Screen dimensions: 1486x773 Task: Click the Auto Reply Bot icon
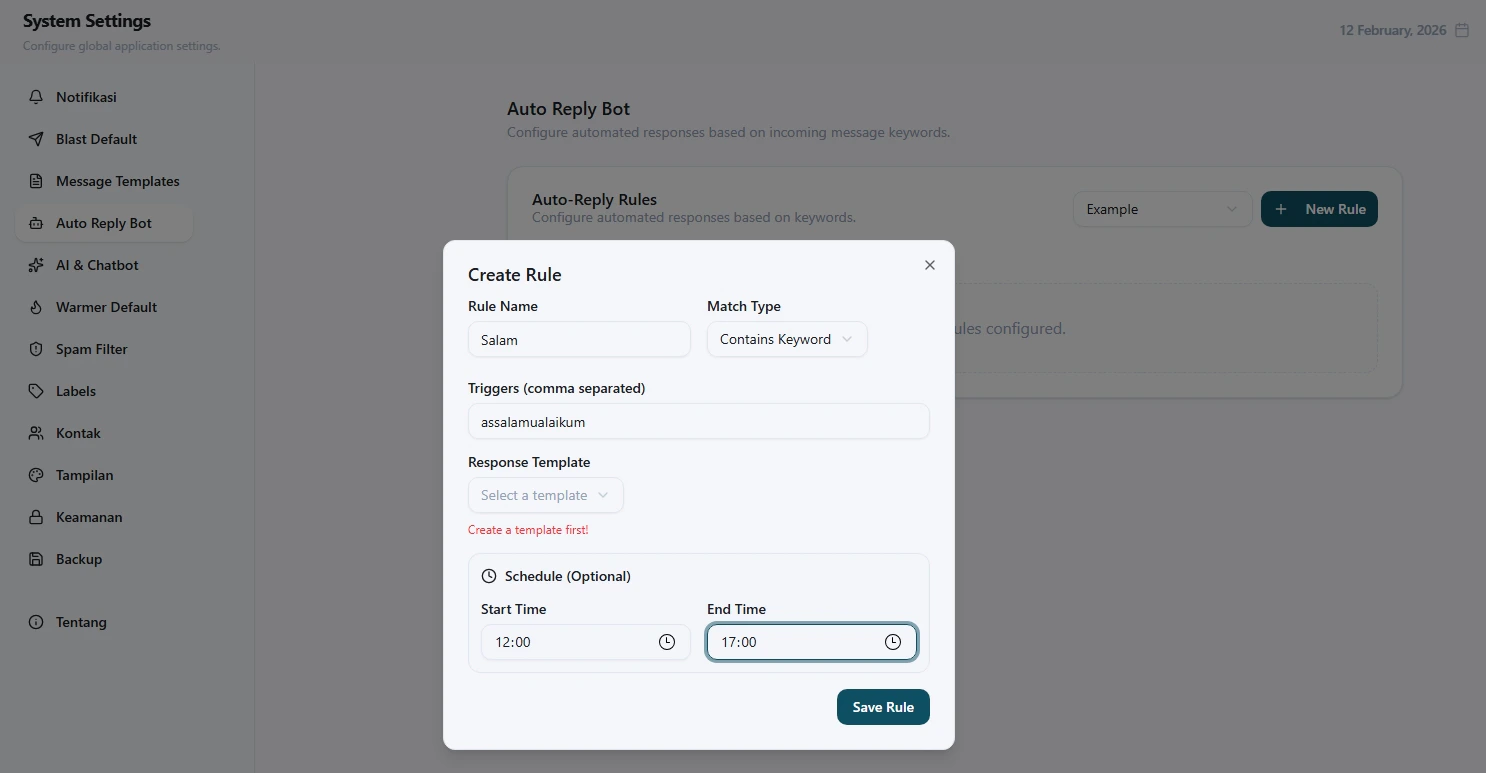tap(36, 223)
